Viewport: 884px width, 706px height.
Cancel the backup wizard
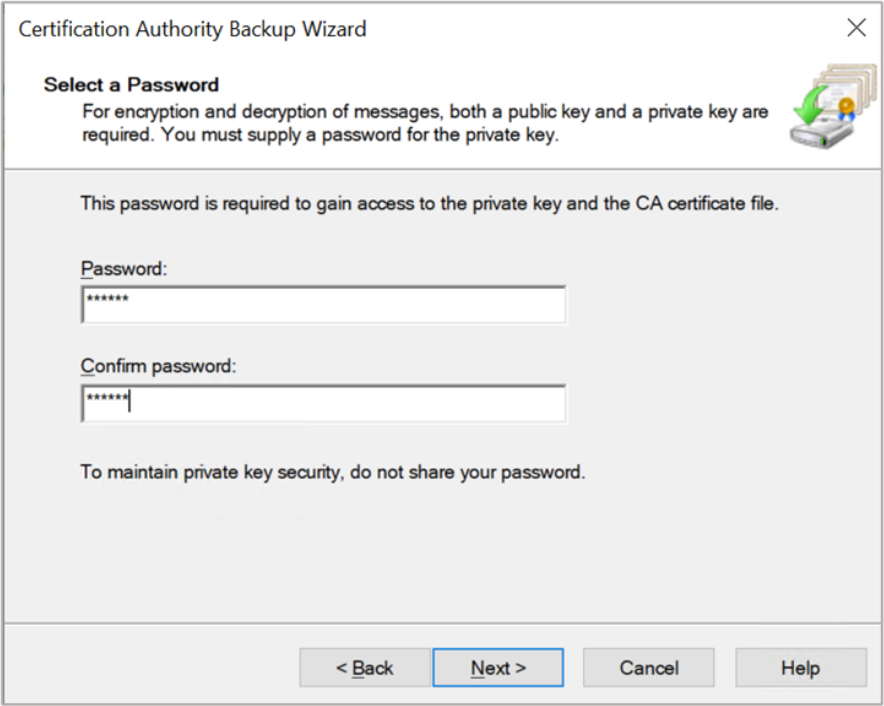(649, 668)
